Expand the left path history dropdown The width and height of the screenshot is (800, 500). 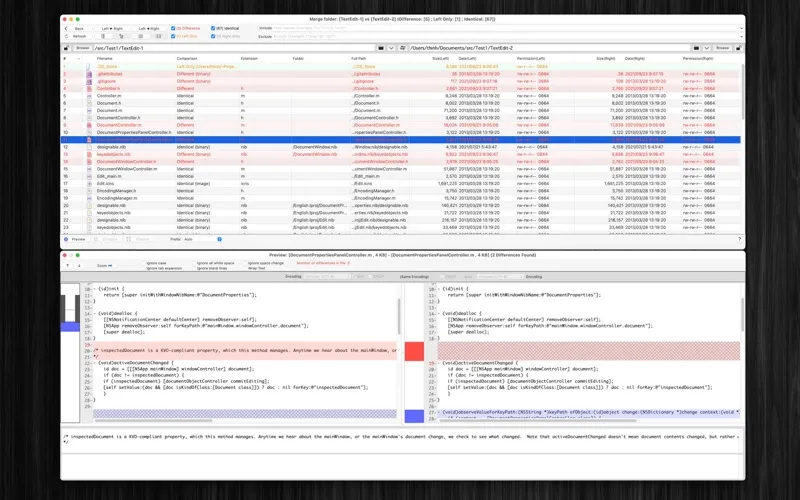(391, 48)
